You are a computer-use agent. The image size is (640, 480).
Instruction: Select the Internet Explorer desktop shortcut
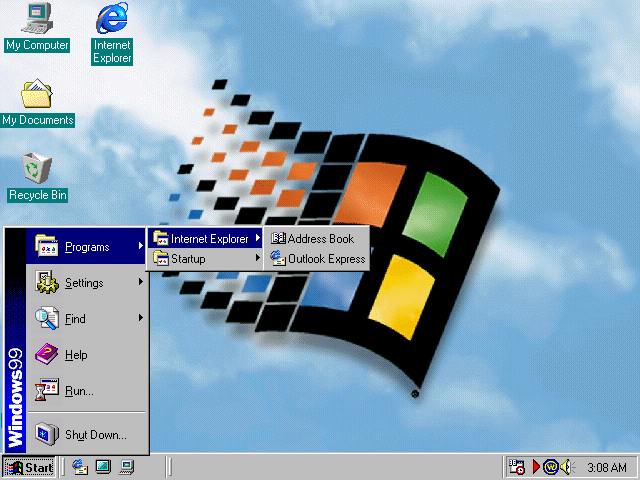pyautogui.click(x=112, y=33)
